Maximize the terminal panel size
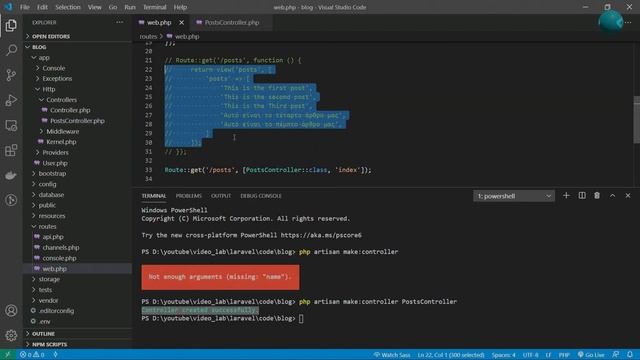Screen dimensions: 640x360 (x=613, y=196)
